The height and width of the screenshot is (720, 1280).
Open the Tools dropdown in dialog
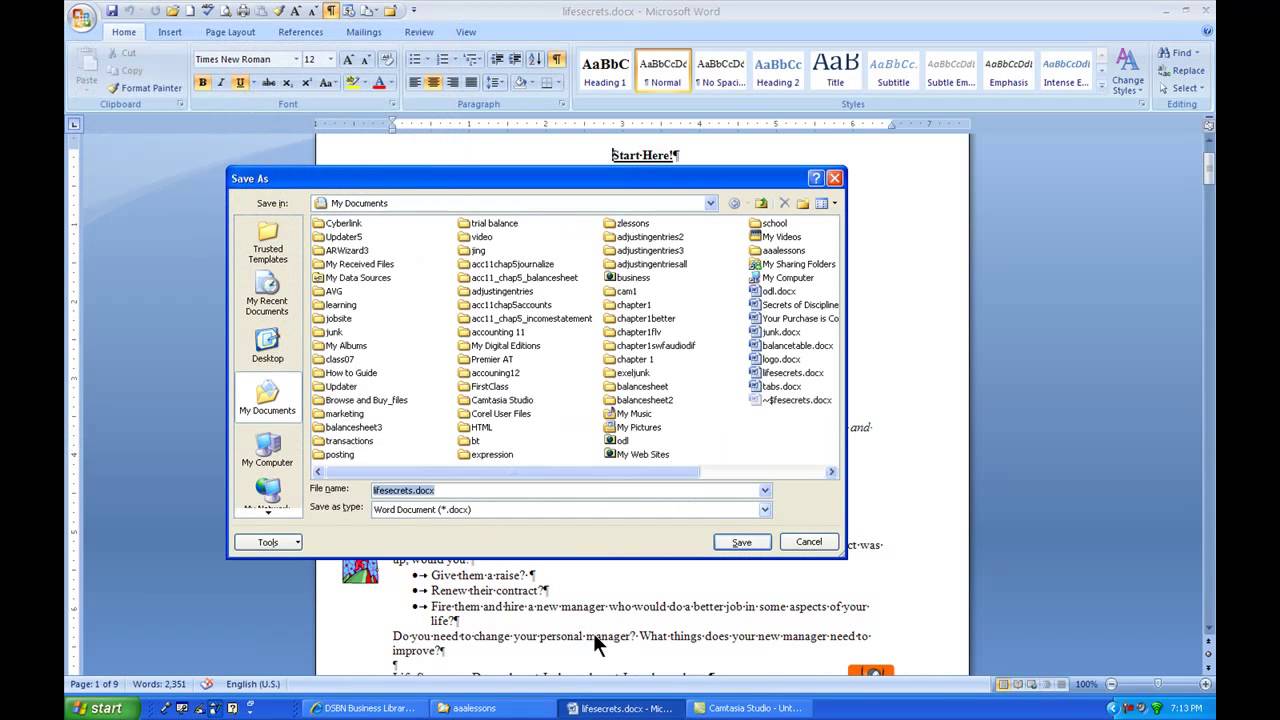[x=268, y=542]
